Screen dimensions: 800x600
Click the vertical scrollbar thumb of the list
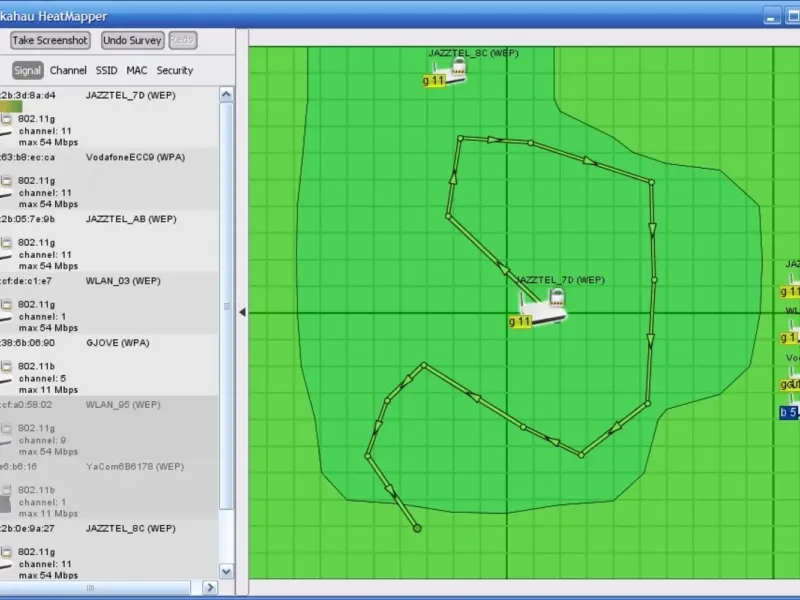pyautogui.click(x=227, y=306)
